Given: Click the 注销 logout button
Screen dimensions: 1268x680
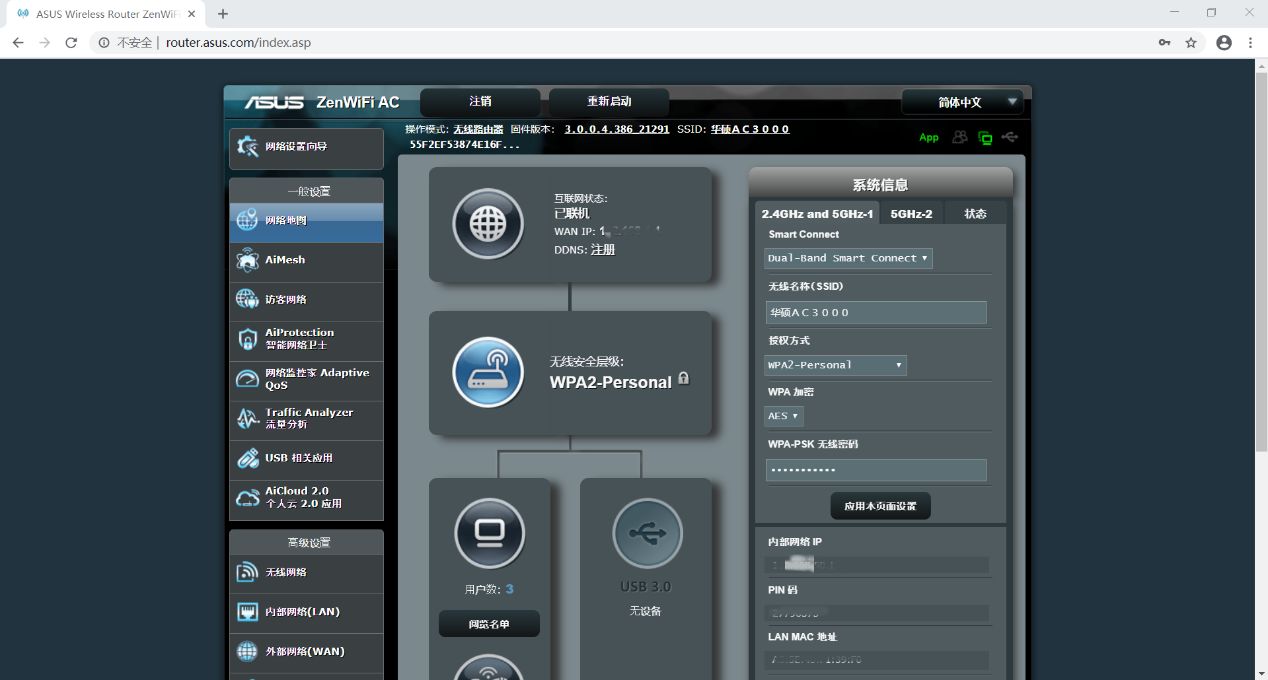Looking at the screenshot, I should [x=480, y=102].
